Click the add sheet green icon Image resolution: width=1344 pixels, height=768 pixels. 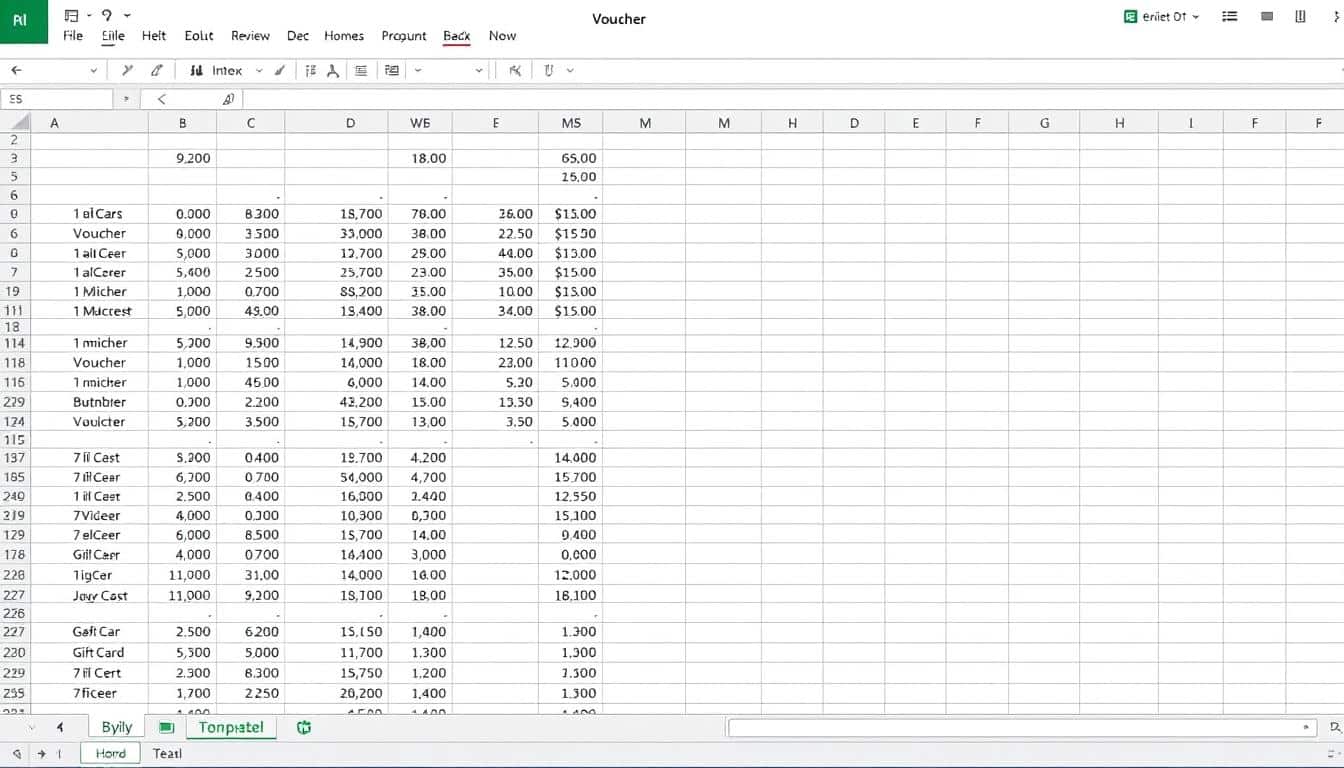(304, 727)
